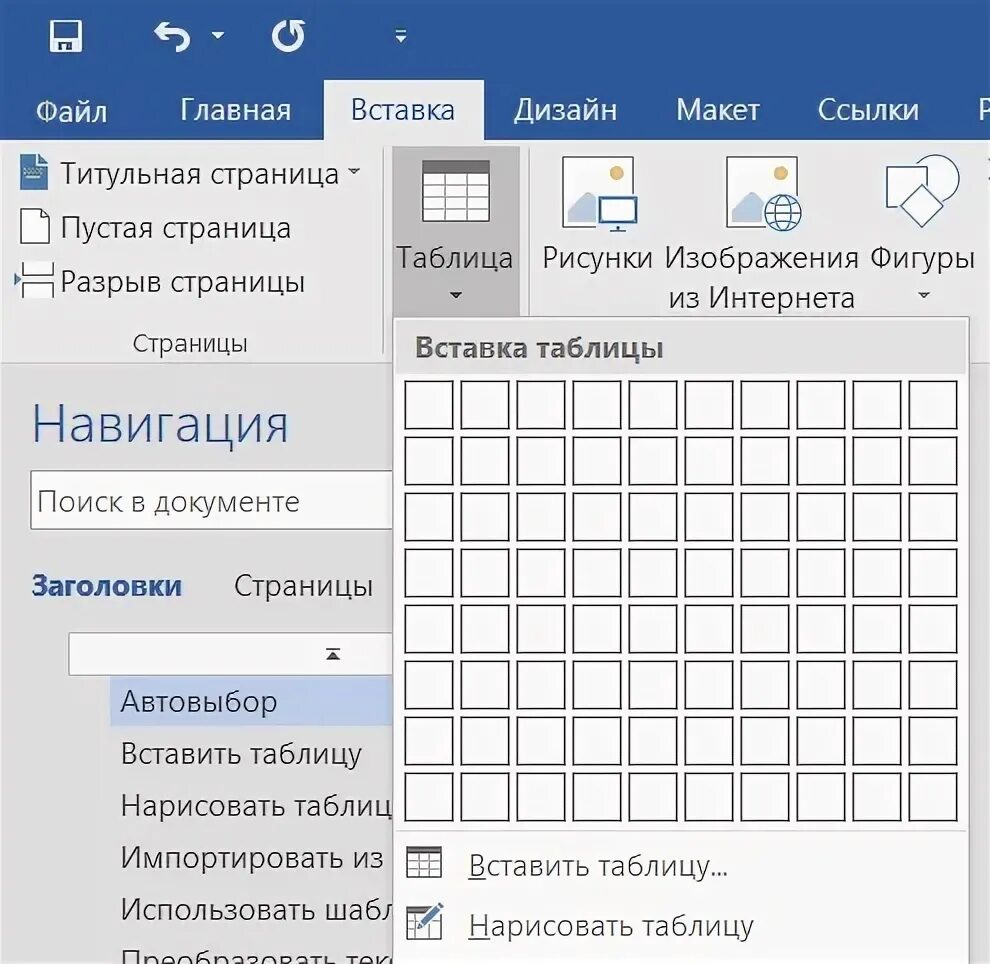990x964 pixels.
Task: Click the top-left cell of table grid
Action: (x=429, y=405)
